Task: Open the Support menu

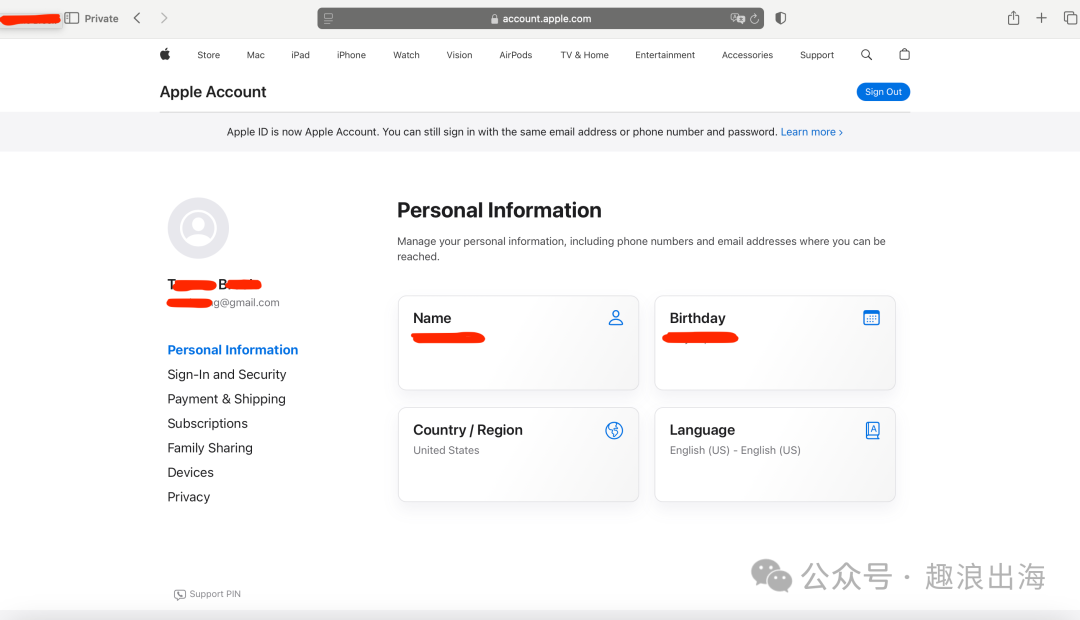Action: coord(817,55)
